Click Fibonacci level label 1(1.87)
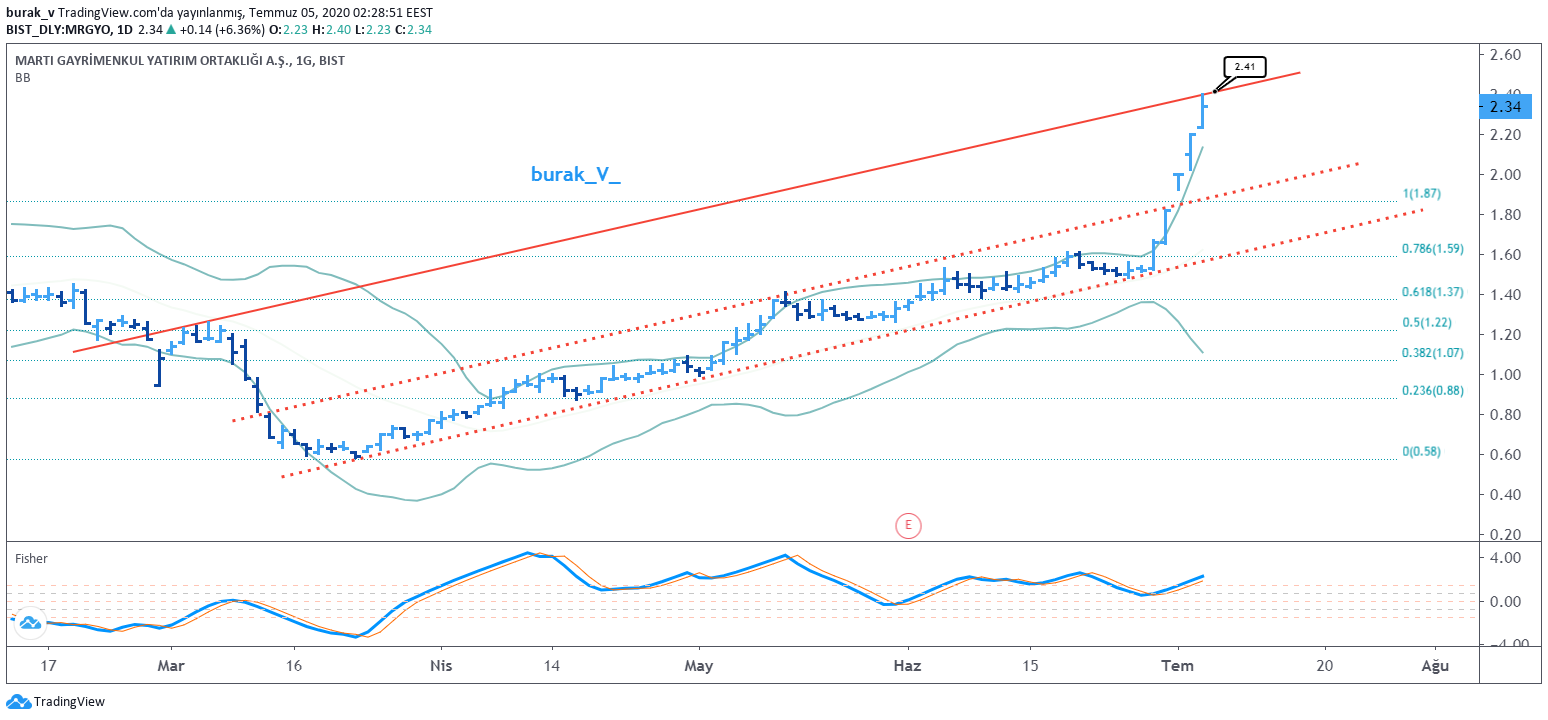 (1420, 193)
